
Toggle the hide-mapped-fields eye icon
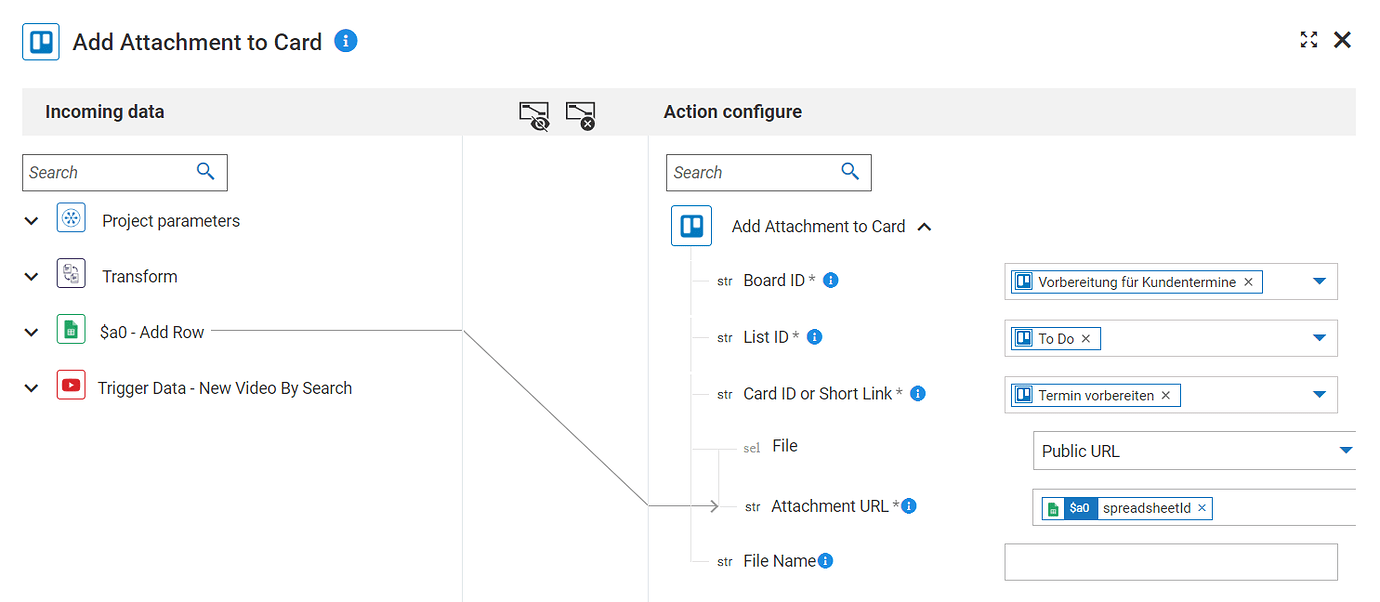coord(534,116)
